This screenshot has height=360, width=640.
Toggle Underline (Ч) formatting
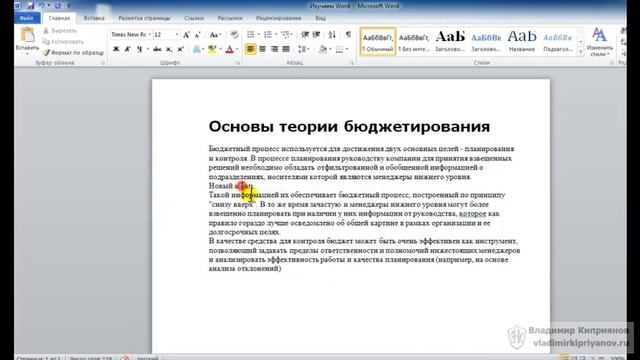coord(140,49)
